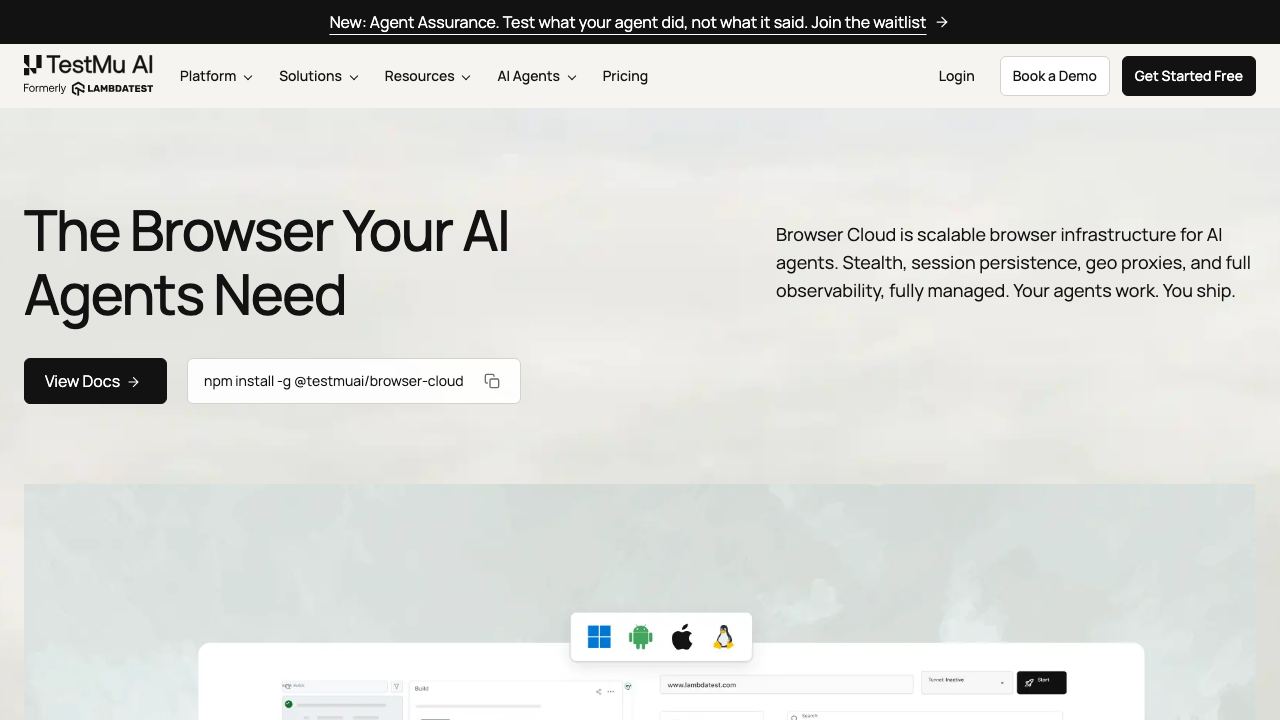
Task: Open the Resources dropdown
Action: 427,76
